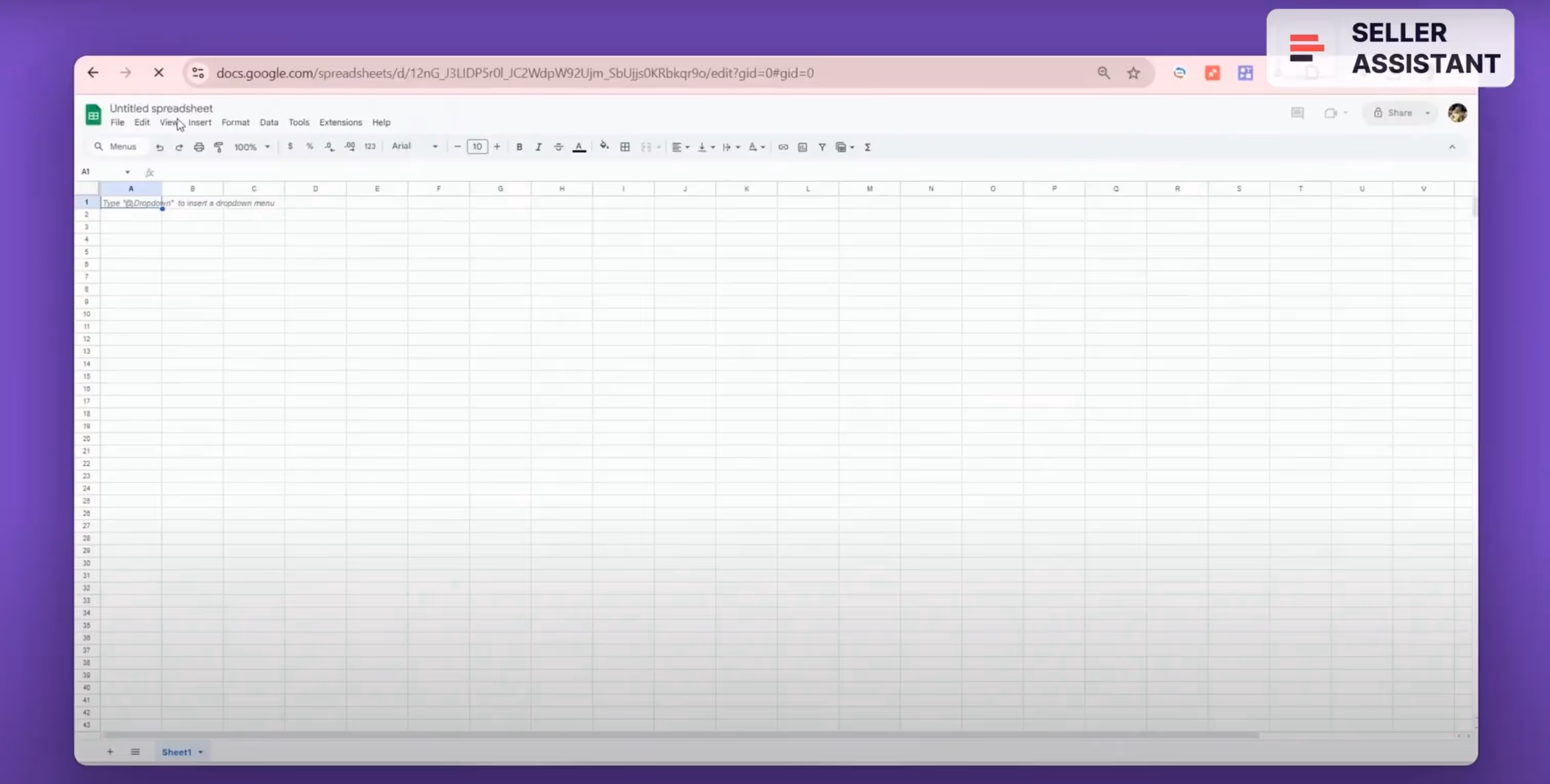Open the Format menu
The image size is (1550, 784).
click(235, 122)
